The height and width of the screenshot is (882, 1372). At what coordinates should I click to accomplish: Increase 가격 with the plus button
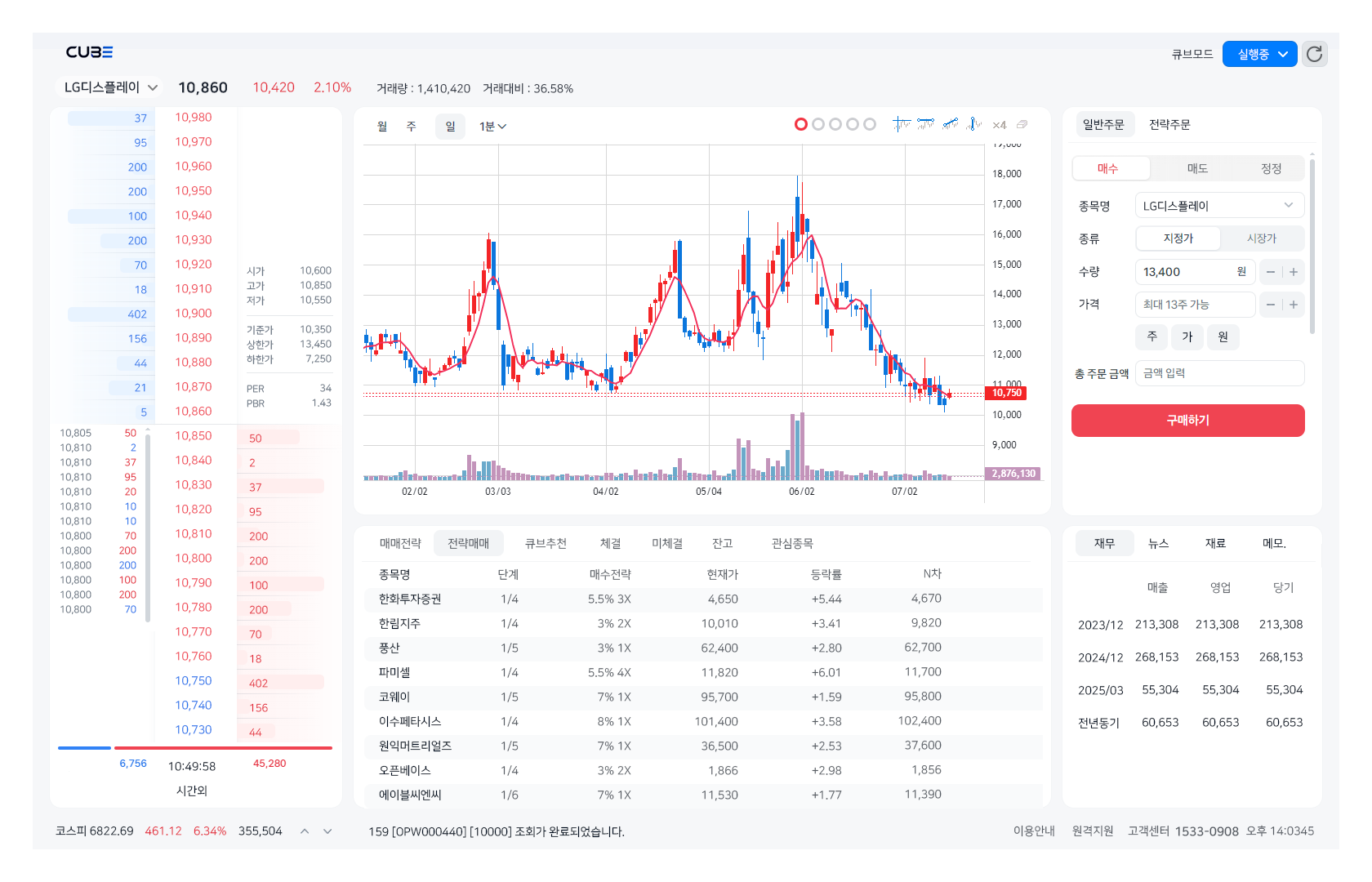click(1294, 305)
